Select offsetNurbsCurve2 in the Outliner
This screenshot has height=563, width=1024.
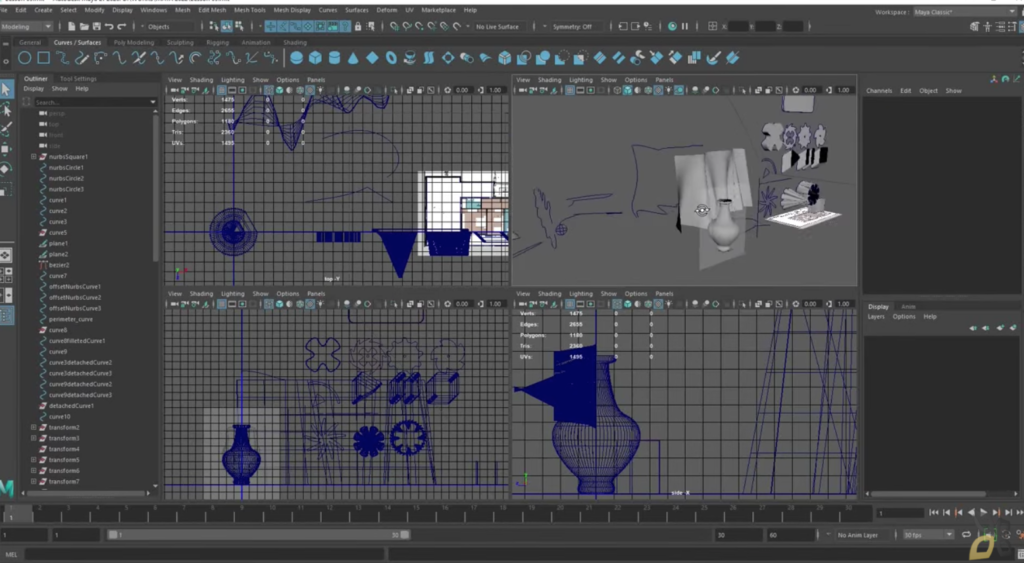(x=74, y=297)
